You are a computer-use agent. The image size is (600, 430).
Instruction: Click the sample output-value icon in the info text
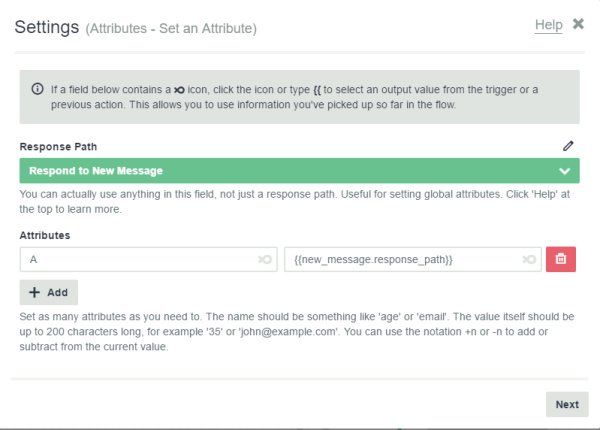179,90
